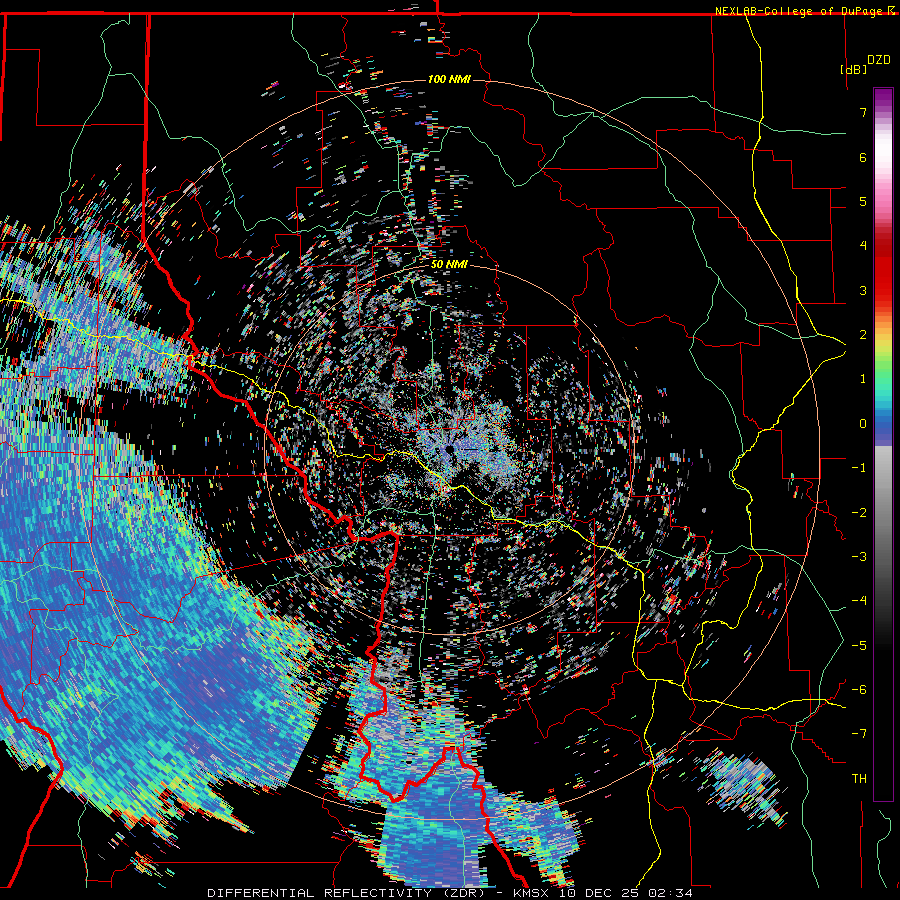Click the "-4" tick label on the scale

859,601
